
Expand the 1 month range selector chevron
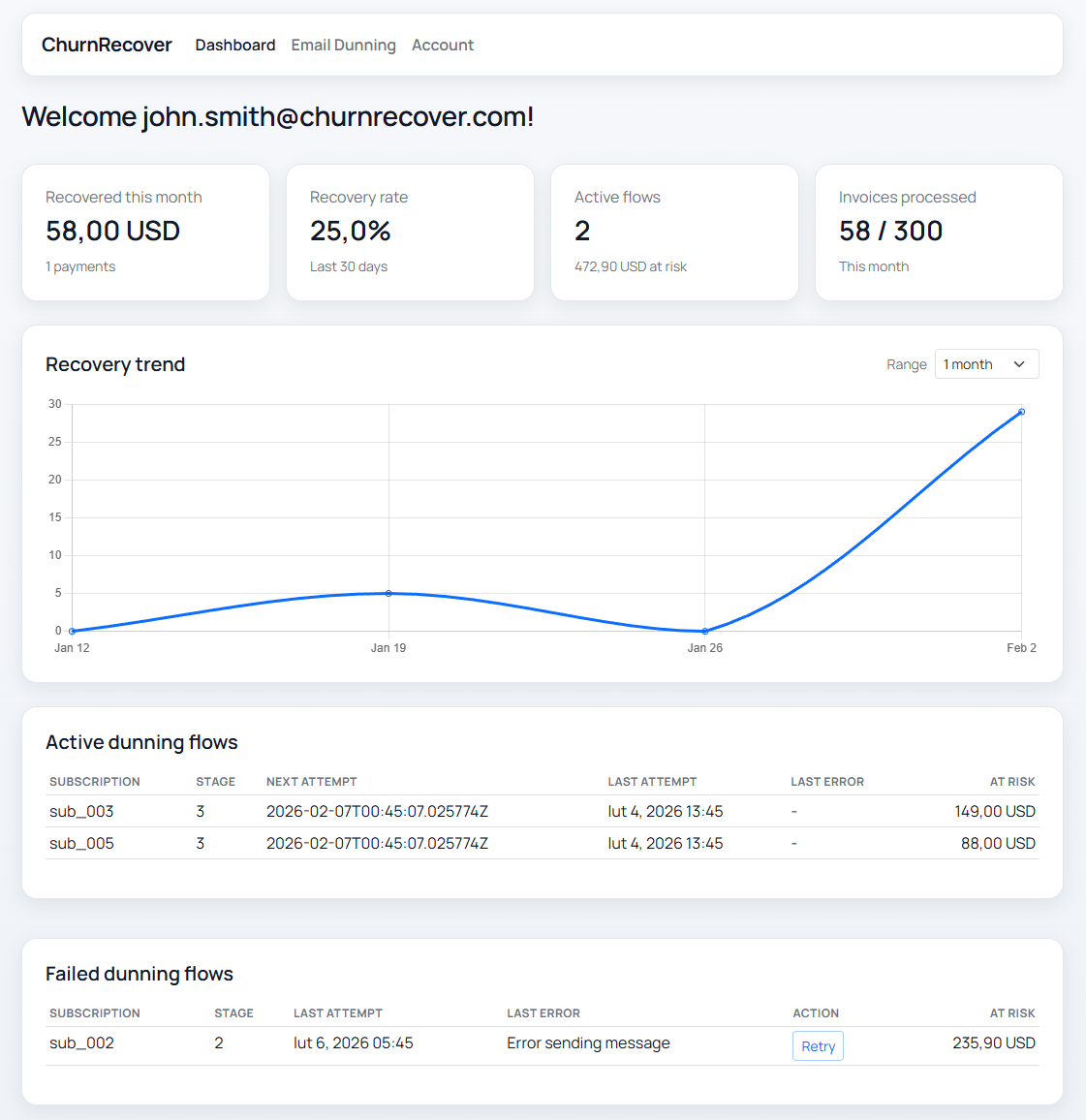1019,363
